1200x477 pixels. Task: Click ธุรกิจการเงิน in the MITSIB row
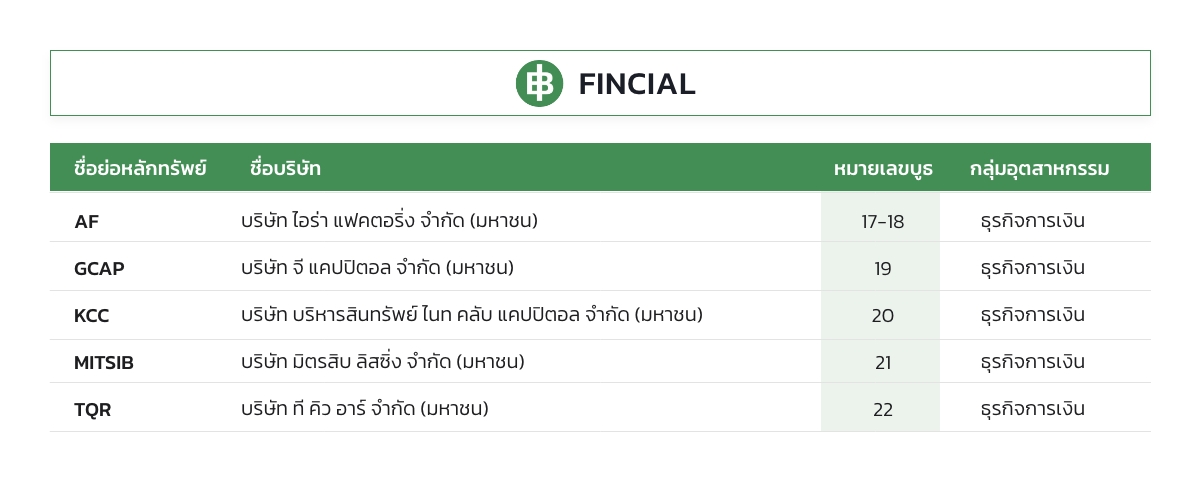click(1033, 361)
